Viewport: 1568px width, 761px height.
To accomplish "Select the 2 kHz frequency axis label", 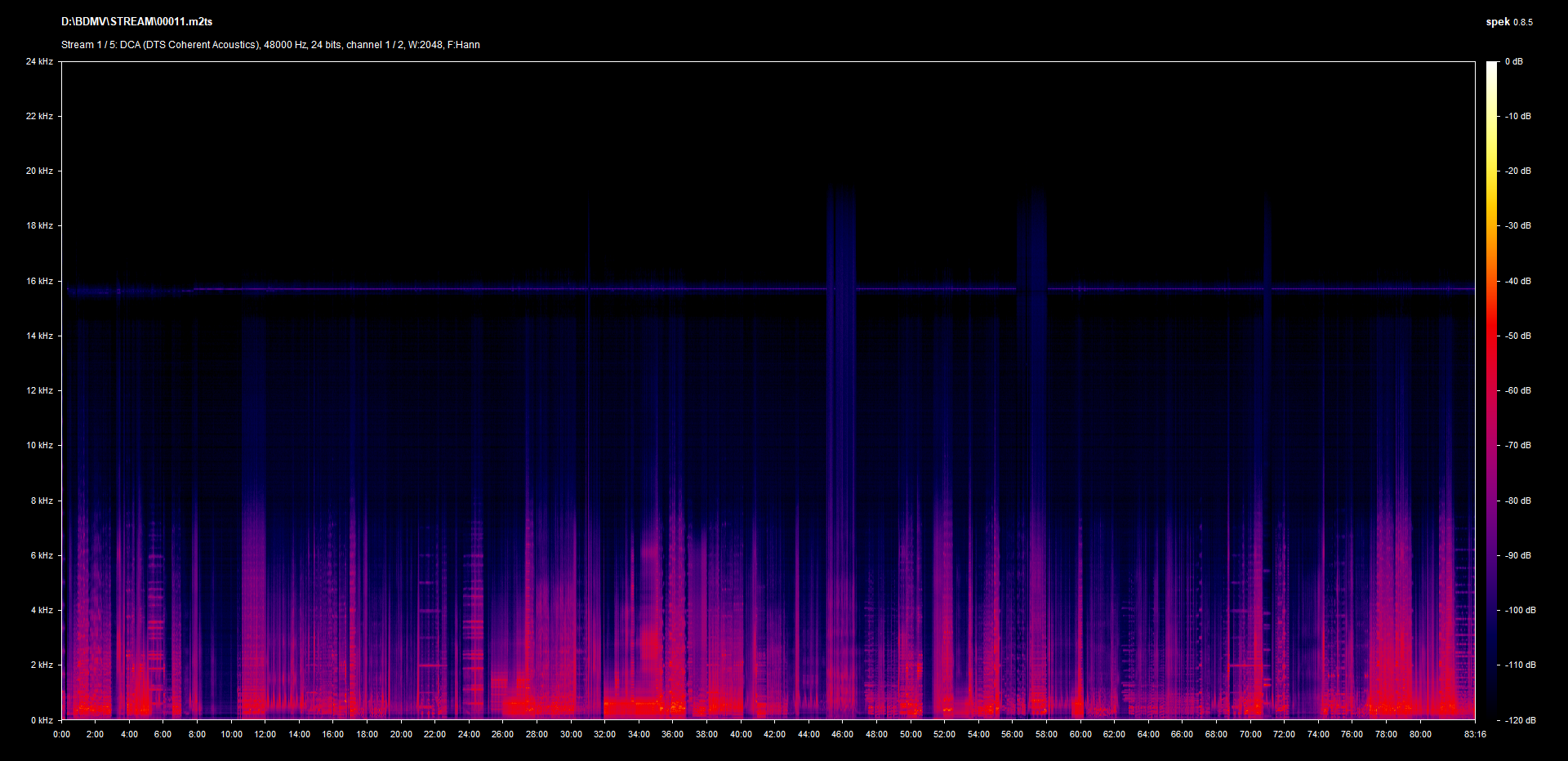I will [42, 665].
